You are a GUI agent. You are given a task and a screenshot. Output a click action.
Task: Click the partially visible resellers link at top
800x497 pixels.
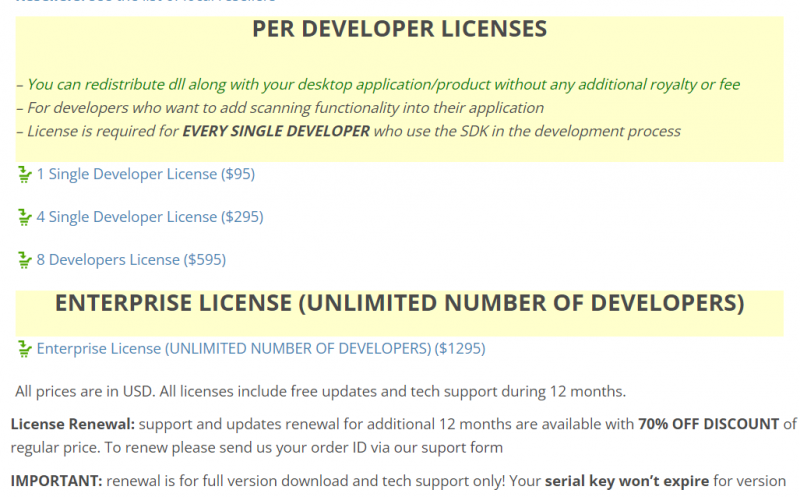pos(150,2)
